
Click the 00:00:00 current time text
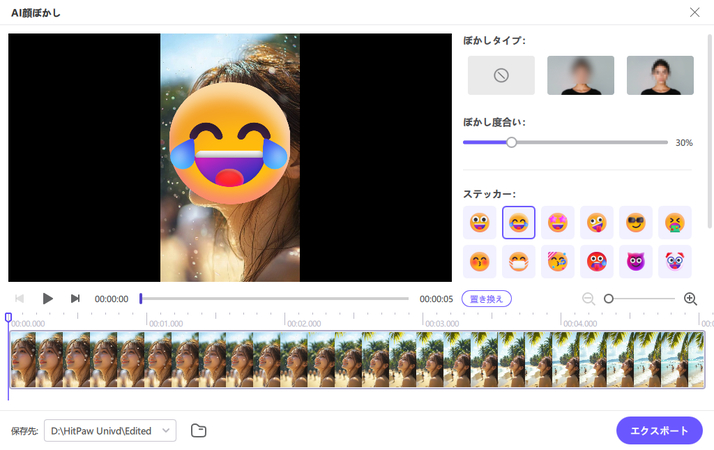(x=112, y=299)
